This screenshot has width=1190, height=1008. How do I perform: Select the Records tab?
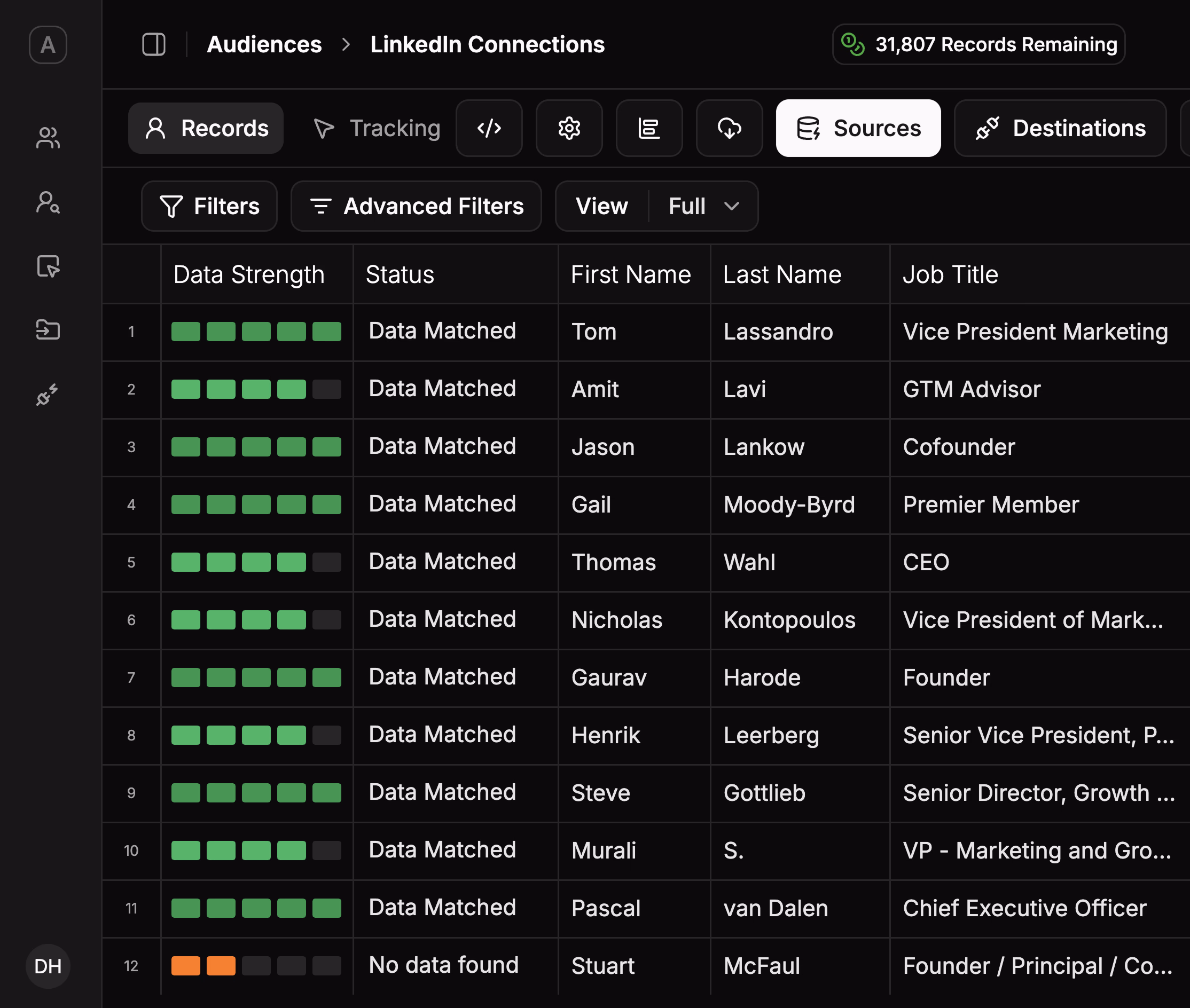click(206, 128)
